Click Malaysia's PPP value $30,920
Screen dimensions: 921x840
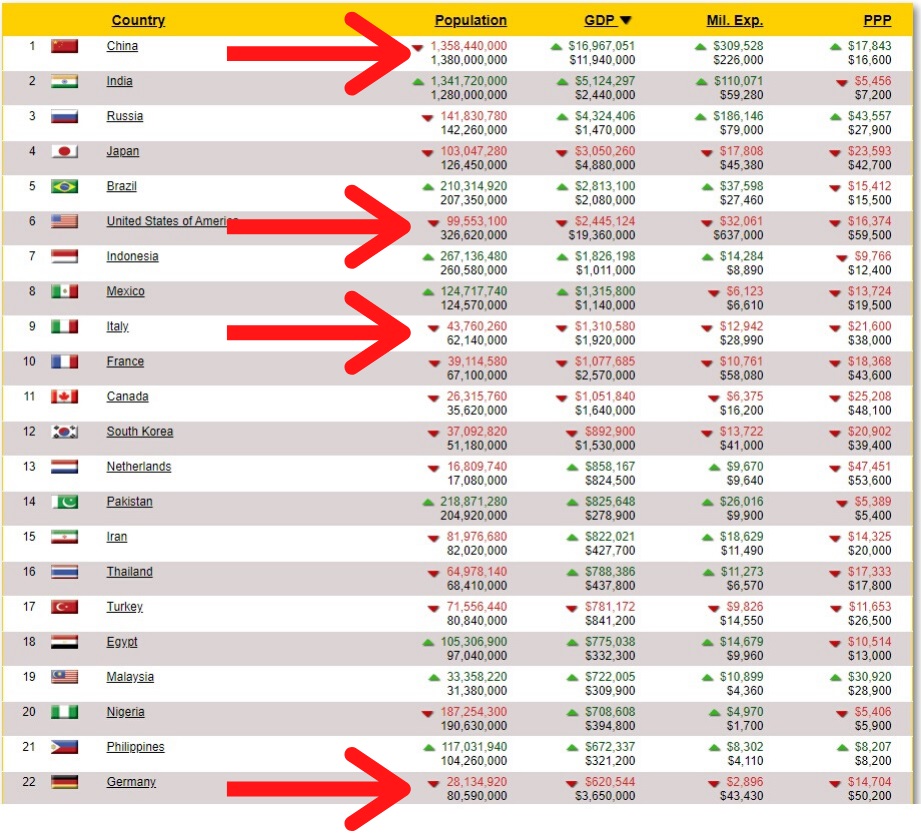click(x=869, y=677)
